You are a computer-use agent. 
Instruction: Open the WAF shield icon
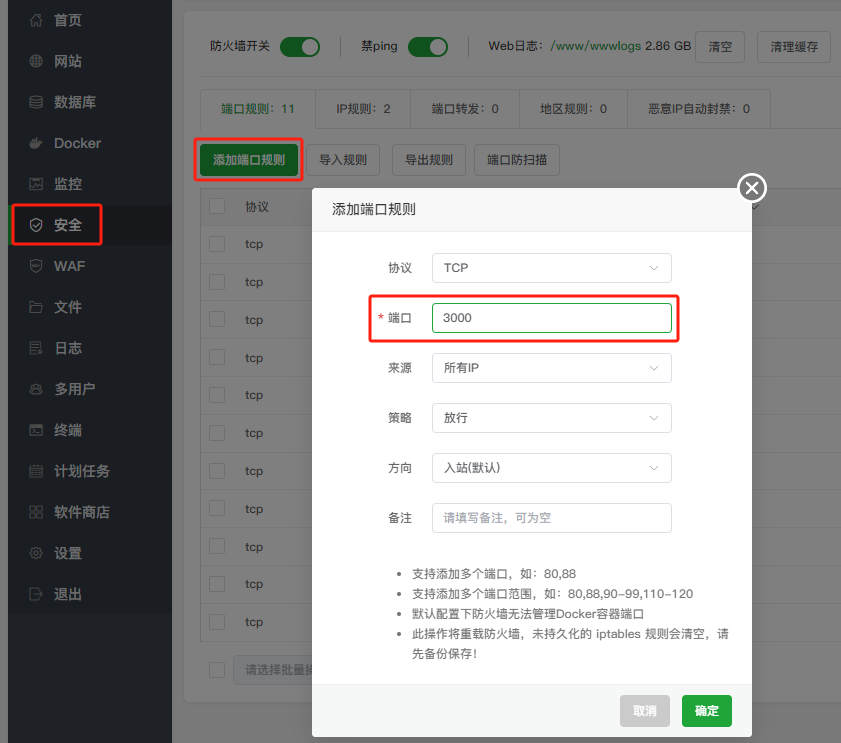tap(36, 266)
